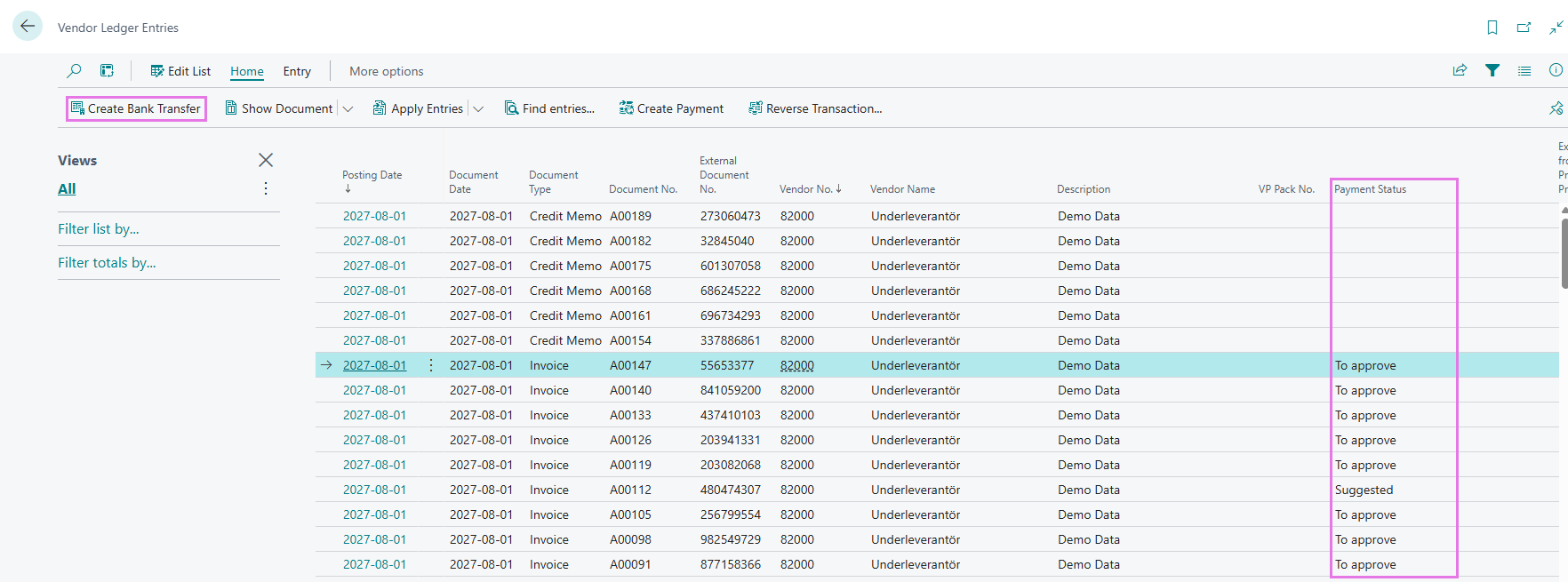Click document number A00182
Image resolution: width=1568 pixels, height=582 pixels.
click(x=630, y=241)
